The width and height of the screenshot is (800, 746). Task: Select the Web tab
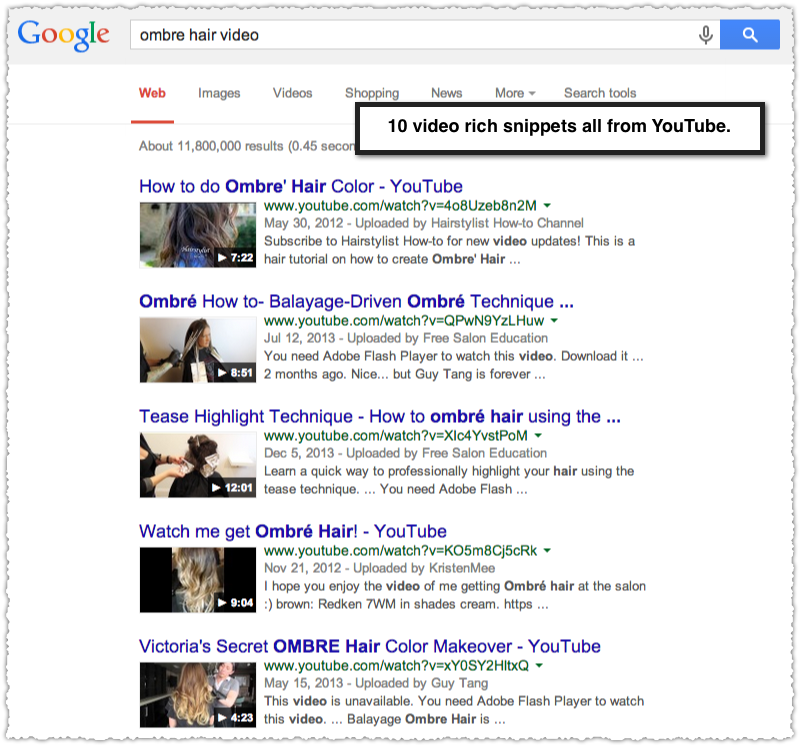click(x=152, y=93)
